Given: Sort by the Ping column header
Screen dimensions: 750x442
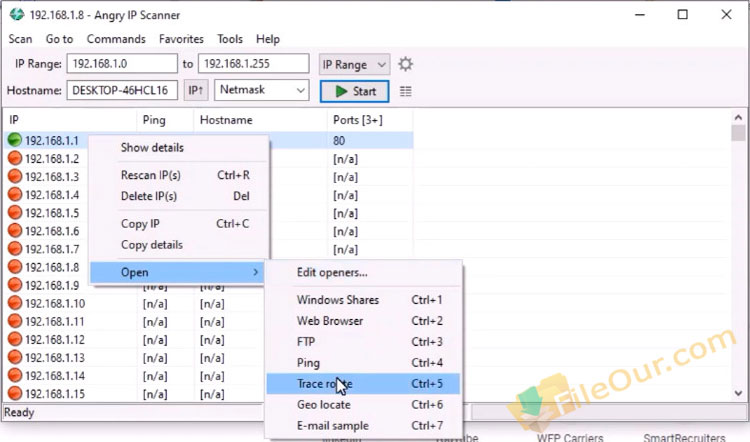Looking at the screenshot, I should [165, 120].
